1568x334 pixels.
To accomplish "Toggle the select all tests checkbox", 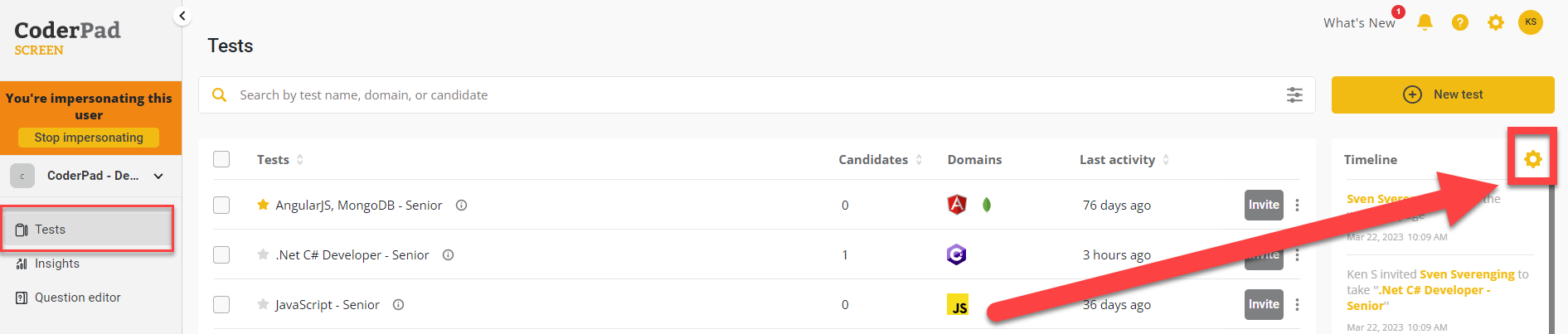I will [221, 159].
